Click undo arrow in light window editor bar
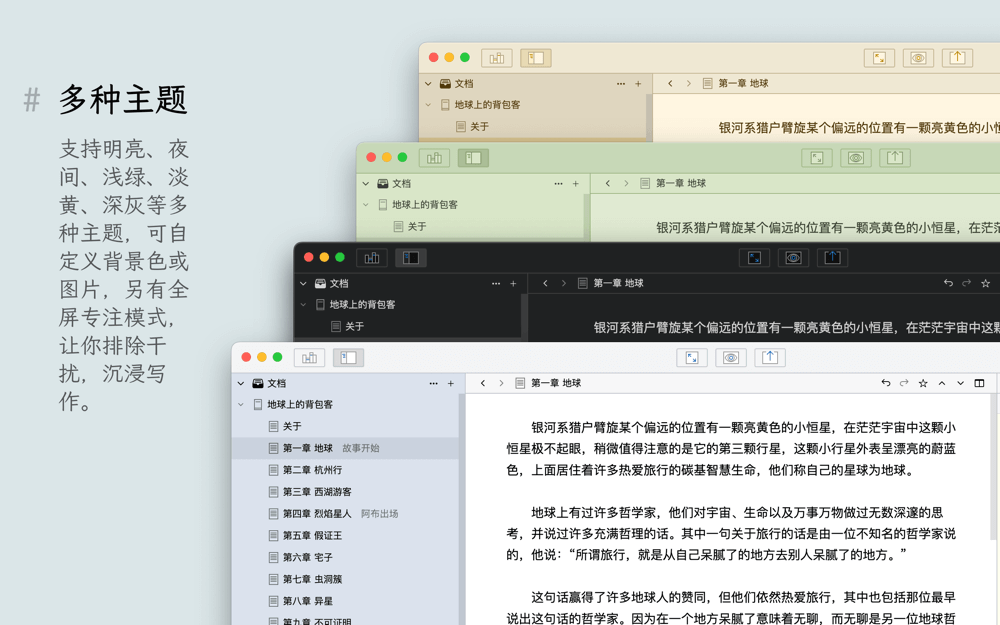 coord(886,383)
